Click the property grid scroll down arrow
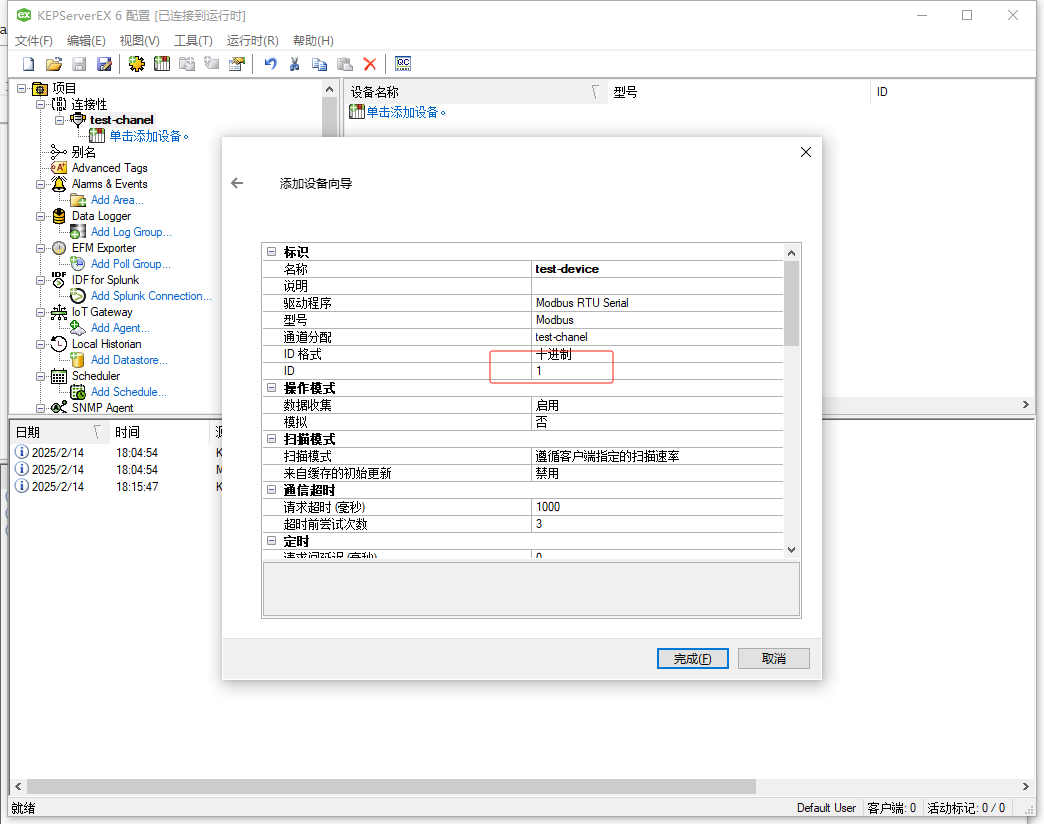Image resolution: width=1044 pixels, height=824 pixels. pyautogui.click(x=791, y=550)
